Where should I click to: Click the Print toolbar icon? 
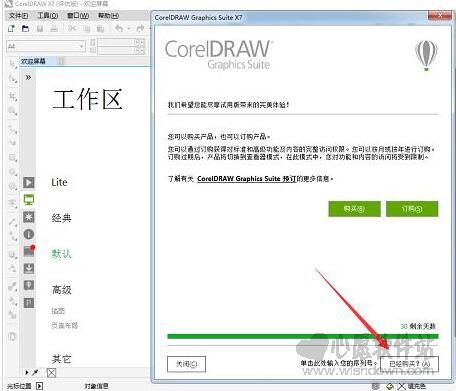pyautogui.click(x=54, y=29)
